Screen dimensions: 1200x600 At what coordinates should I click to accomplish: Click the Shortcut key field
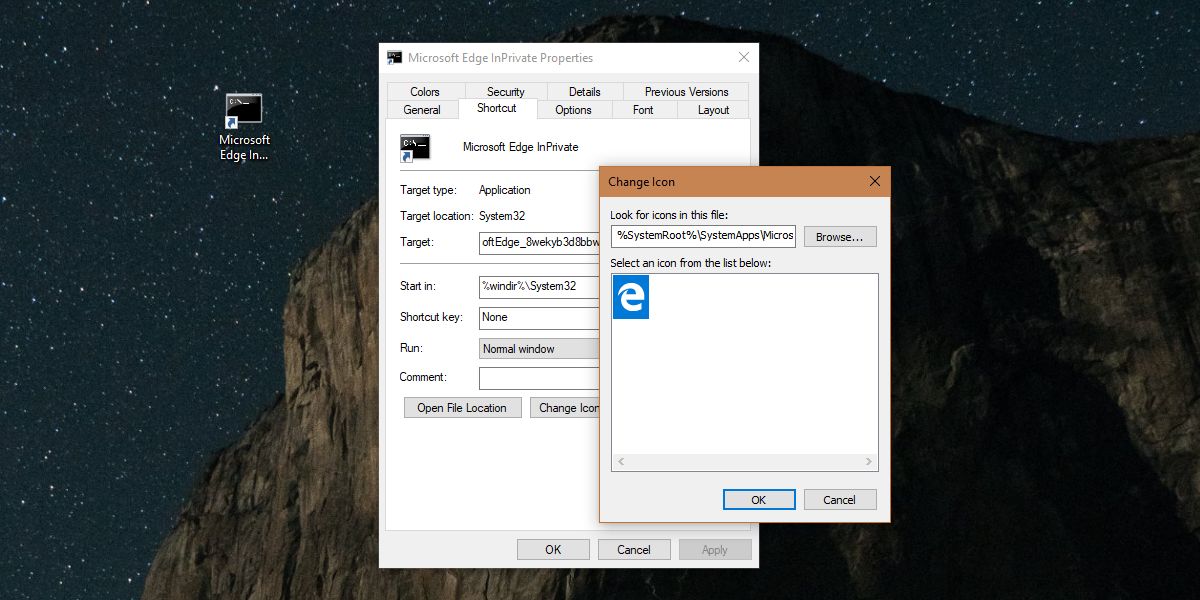[x=539, y=317]
